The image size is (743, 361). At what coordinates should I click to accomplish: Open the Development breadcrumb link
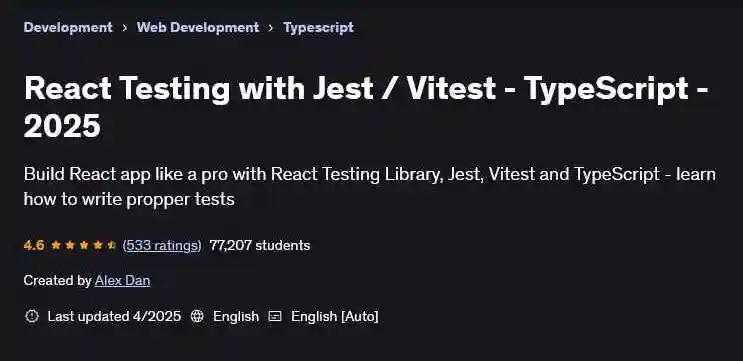[68, 27]
